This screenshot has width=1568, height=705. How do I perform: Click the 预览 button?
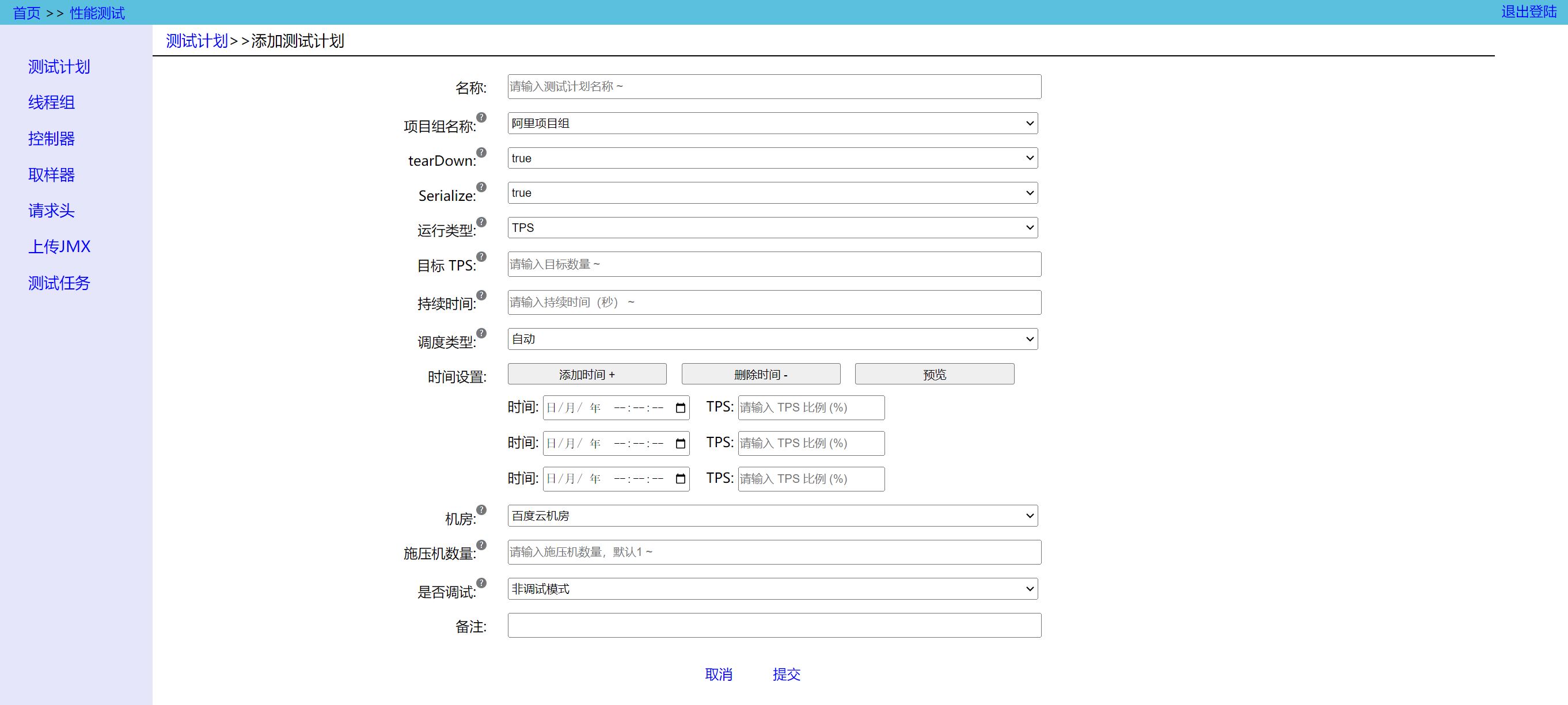934,374
